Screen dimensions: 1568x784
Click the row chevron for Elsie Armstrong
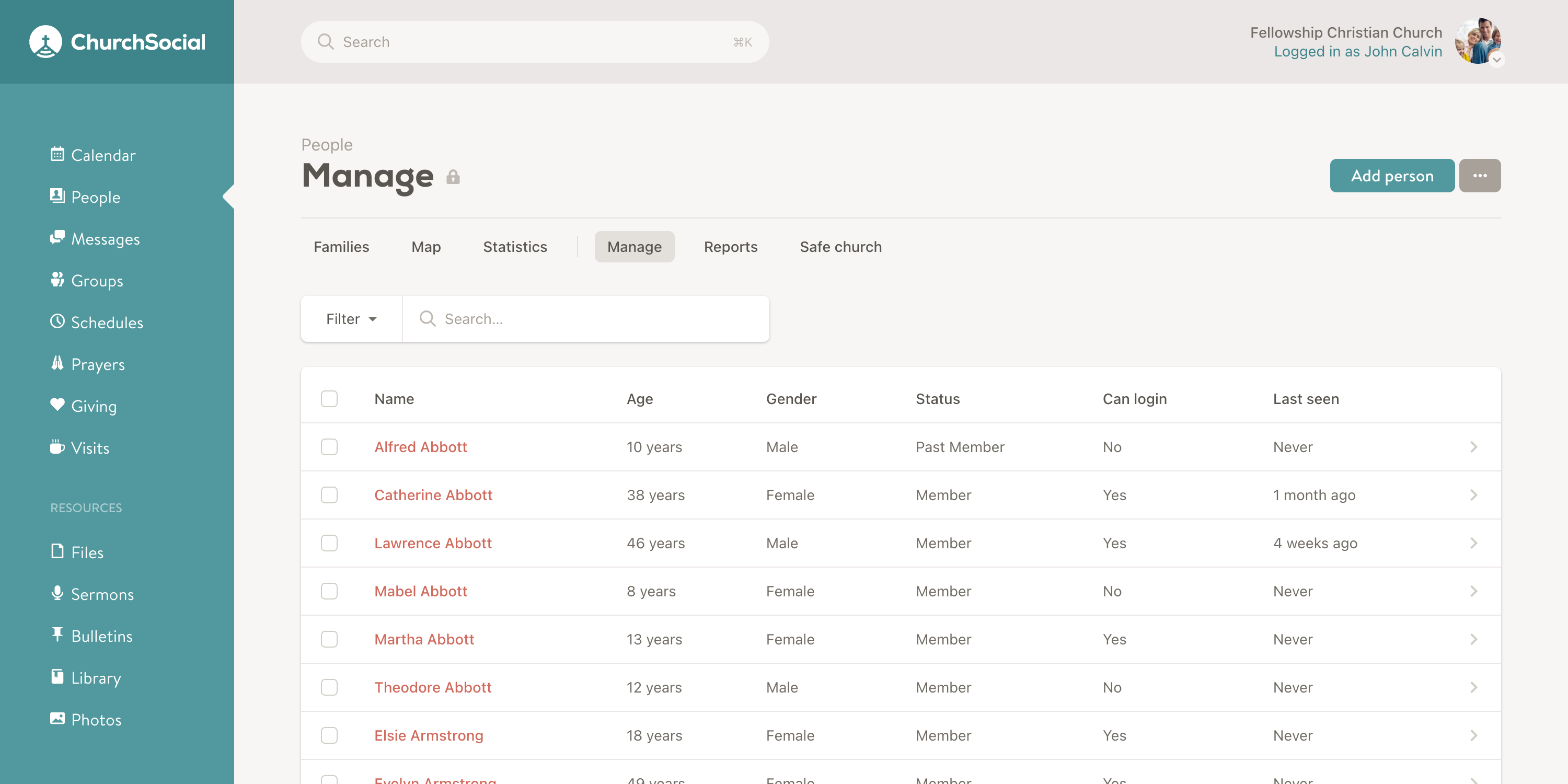click(x=1473, y=735)
